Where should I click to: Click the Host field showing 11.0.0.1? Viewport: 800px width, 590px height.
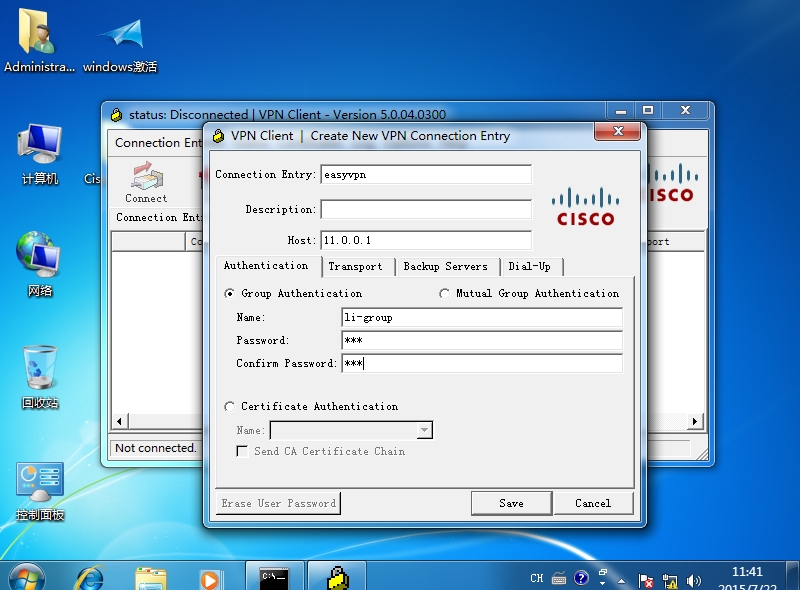[426, 240]
